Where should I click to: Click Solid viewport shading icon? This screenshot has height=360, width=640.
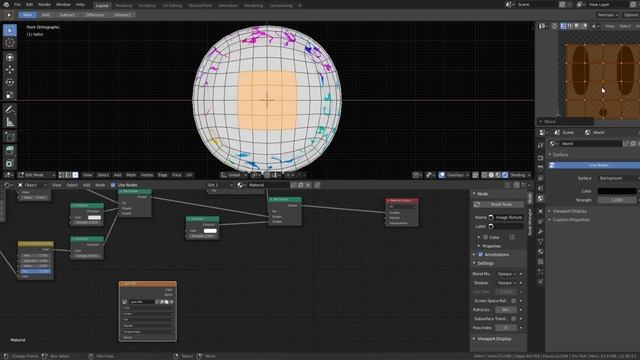tap(491, 175)
